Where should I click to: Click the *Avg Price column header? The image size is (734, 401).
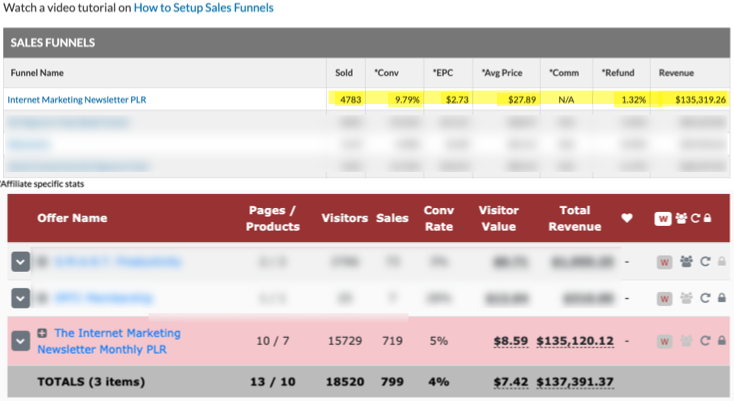pyautogui.click(x=502, y=73)
